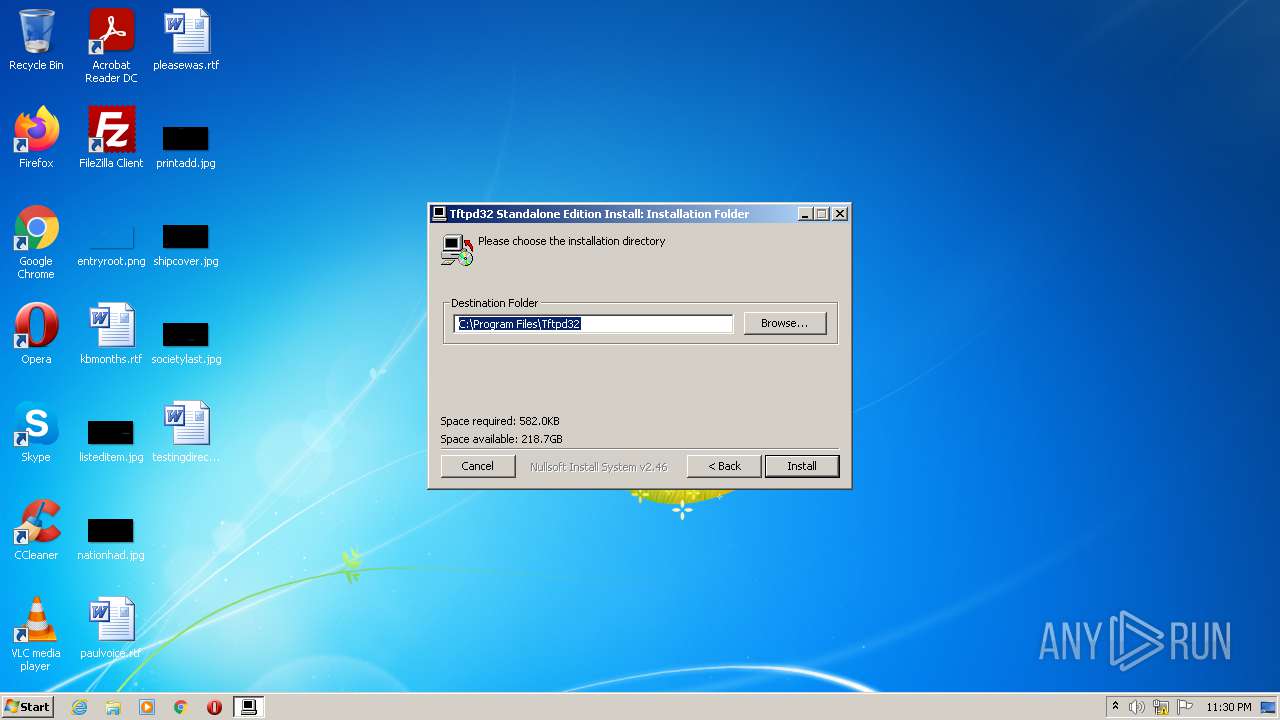Image resolution: width=1280 pixels, height=720 pixels.
Task: Click the Browse... button
Action: coord(785,323)
